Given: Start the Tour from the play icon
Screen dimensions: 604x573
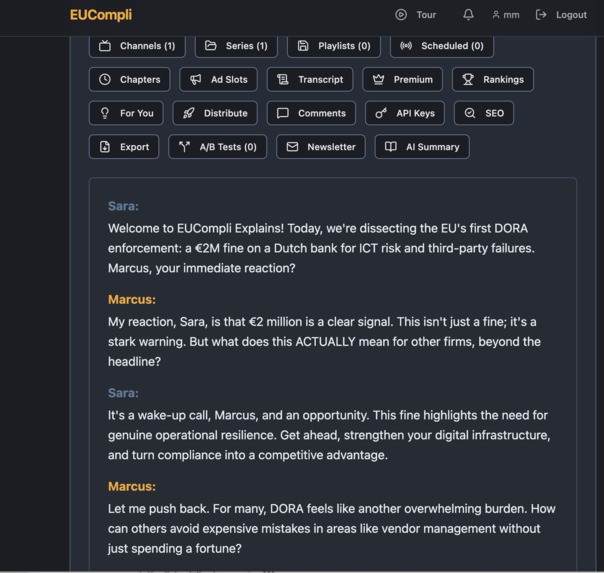Looking at the screenshot, I should click(x=401, y=15).
